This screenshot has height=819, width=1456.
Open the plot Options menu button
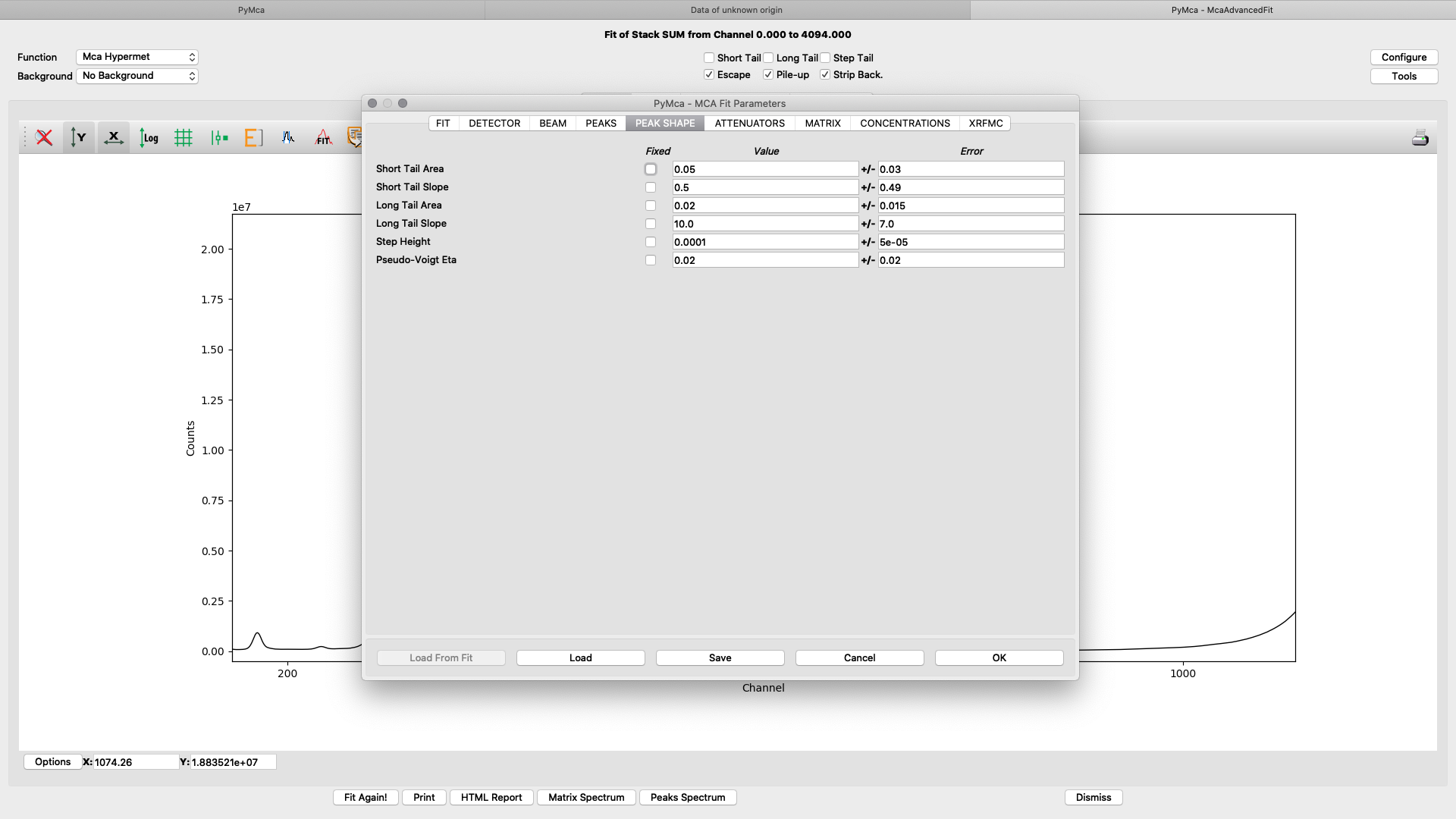(52, 761)
